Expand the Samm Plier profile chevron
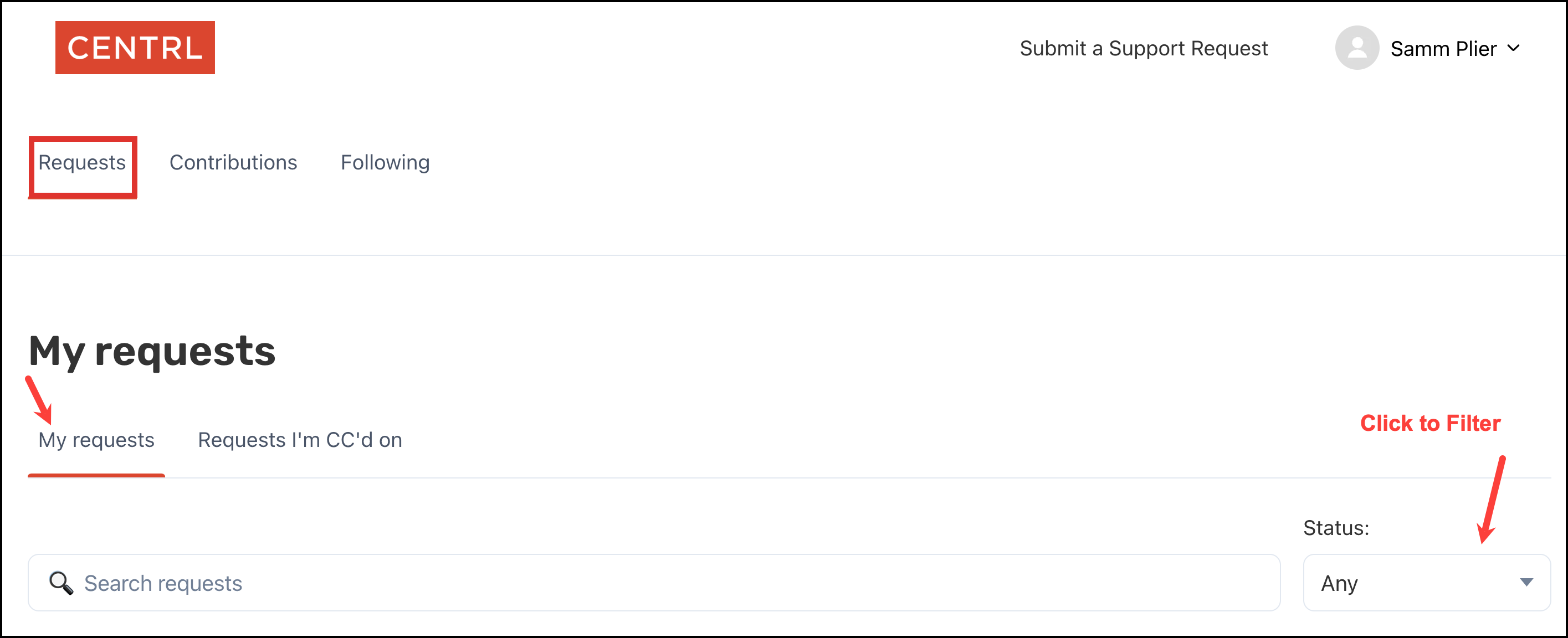The width and height of the screenshot is (1568, 638). pyautogui.click(x=1514, y=48)
